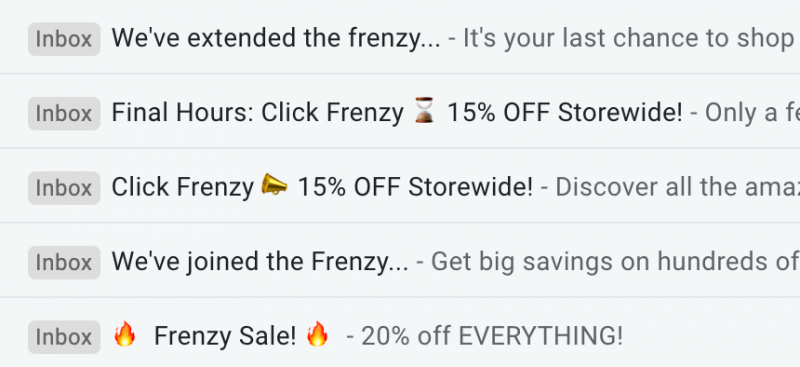Open "We've joined the Frenzy..." email

point(260,262)
